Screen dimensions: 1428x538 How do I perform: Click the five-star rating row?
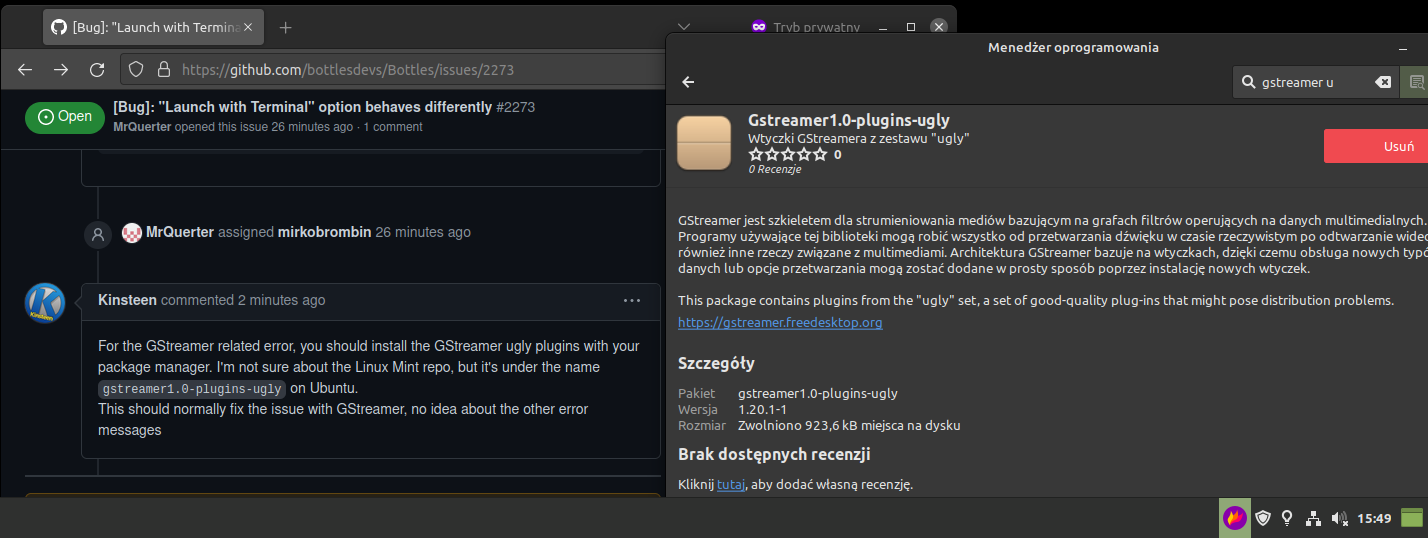click(x=788, y=154)
